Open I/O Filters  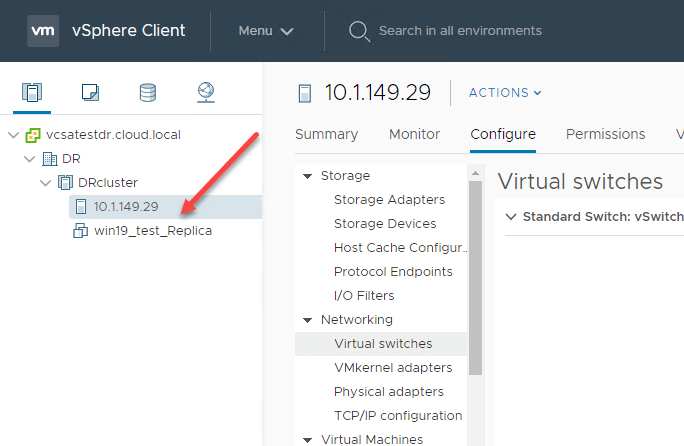tap(364, 296)
